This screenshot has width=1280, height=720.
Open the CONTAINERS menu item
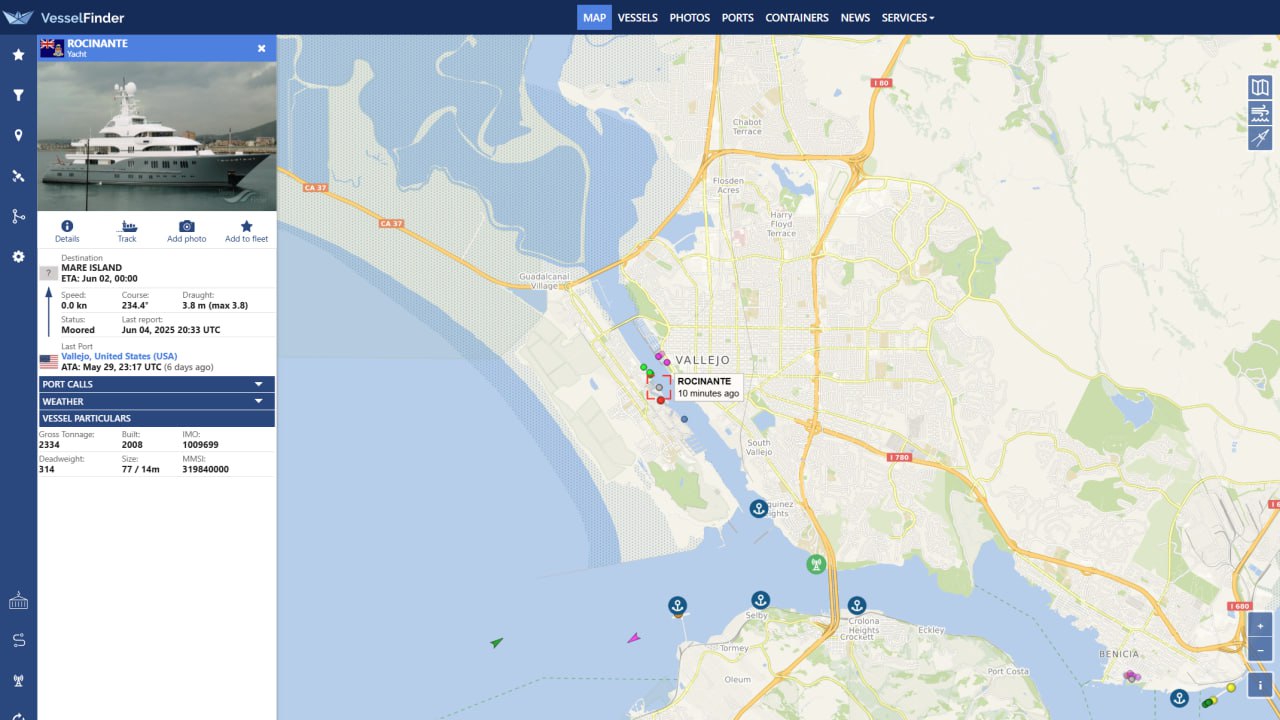point(797,17)
